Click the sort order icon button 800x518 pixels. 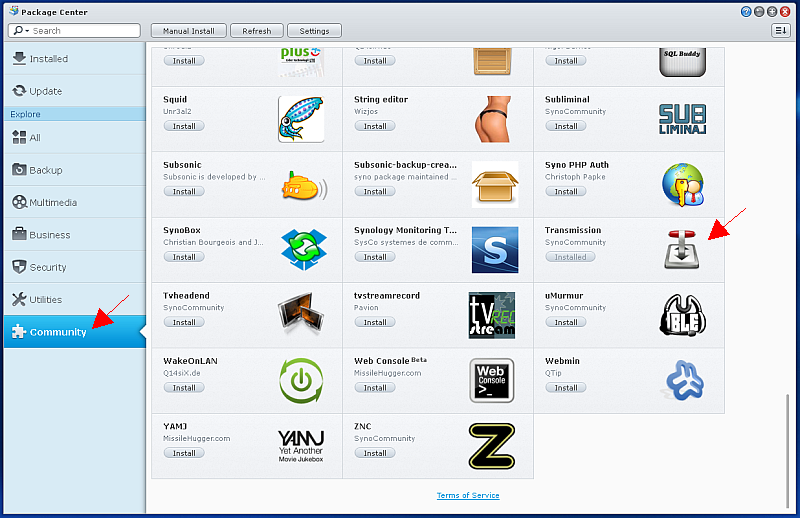(x=781, y=31)
